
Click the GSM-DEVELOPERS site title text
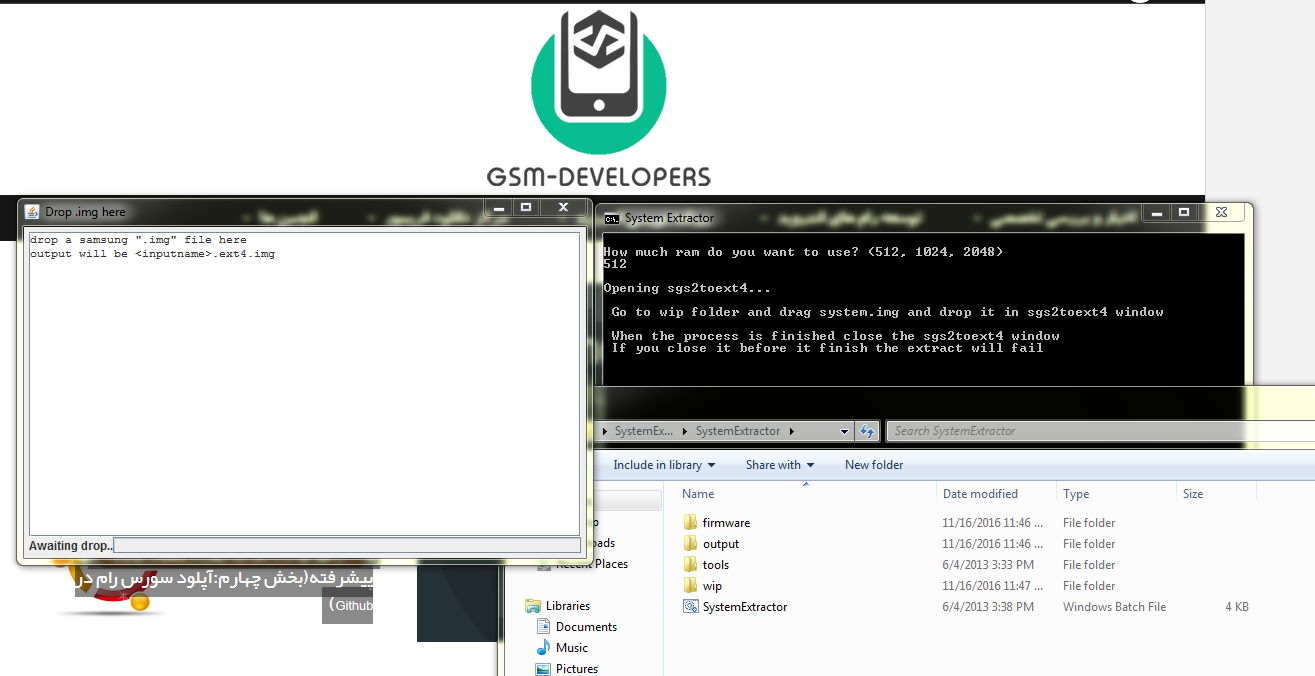(599, 177)
